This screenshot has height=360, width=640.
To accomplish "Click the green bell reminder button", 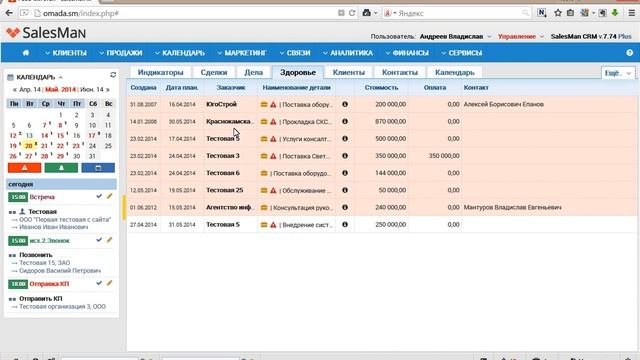I will (x=61, y=168).
